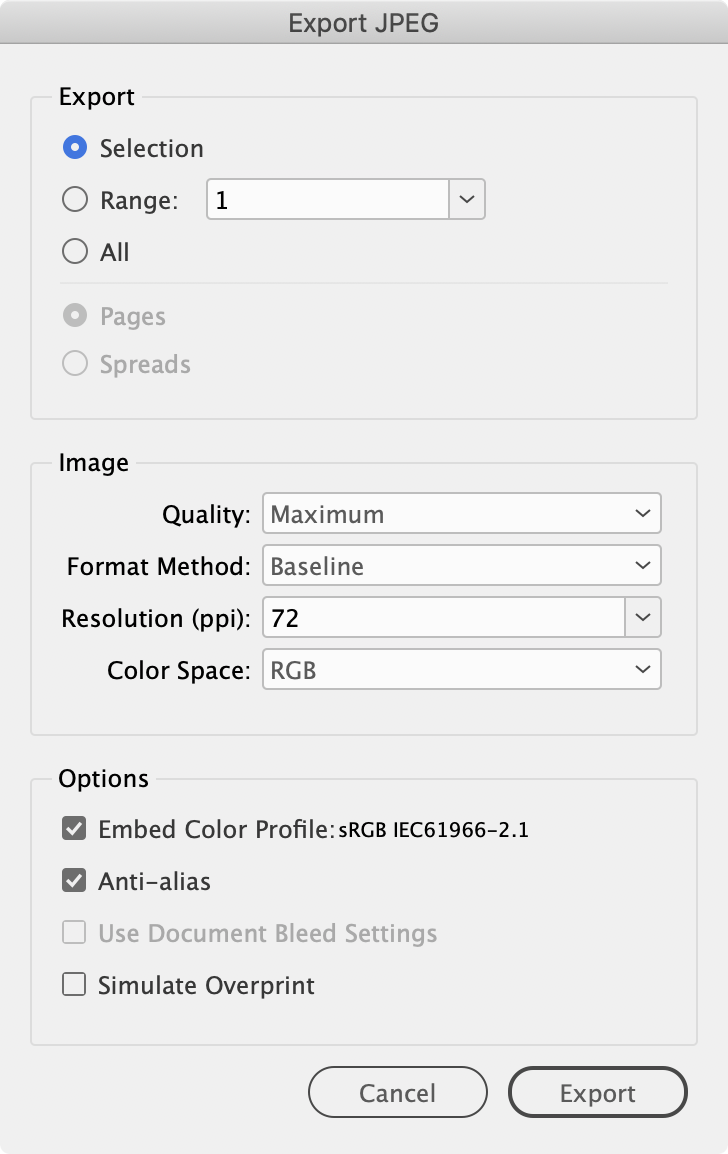Click the Spreads radio button

(75, 364)
